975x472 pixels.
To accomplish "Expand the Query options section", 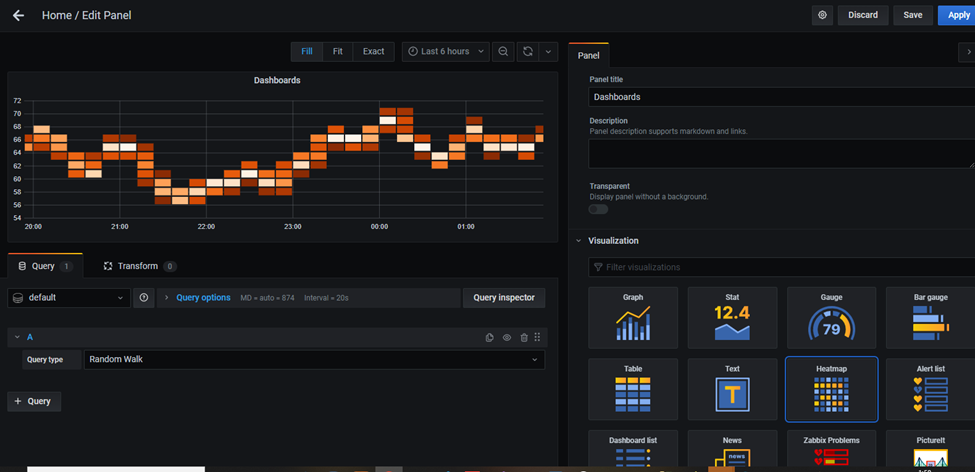I will coord(203,298).
